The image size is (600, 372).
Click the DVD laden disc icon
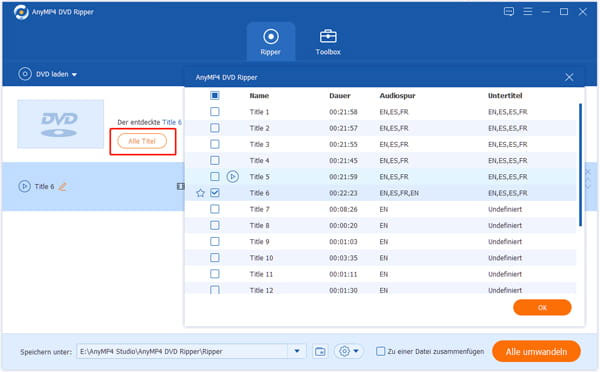[x=25, y=74]
